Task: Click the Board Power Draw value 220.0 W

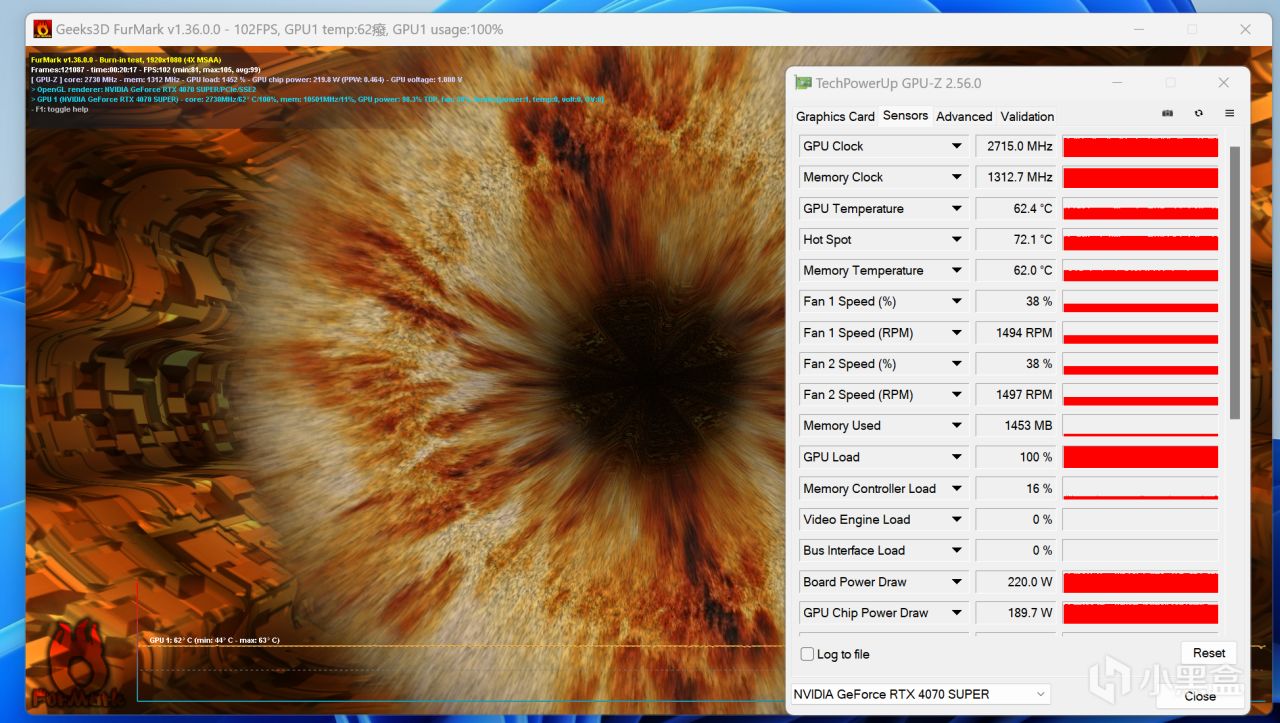Action: click(1016, 581)
